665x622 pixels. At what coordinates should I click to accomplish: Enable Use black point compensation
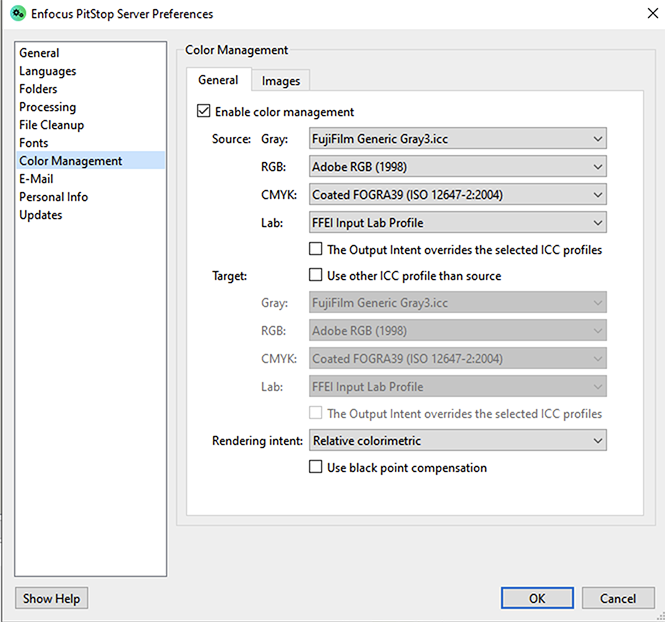(316, 467)
